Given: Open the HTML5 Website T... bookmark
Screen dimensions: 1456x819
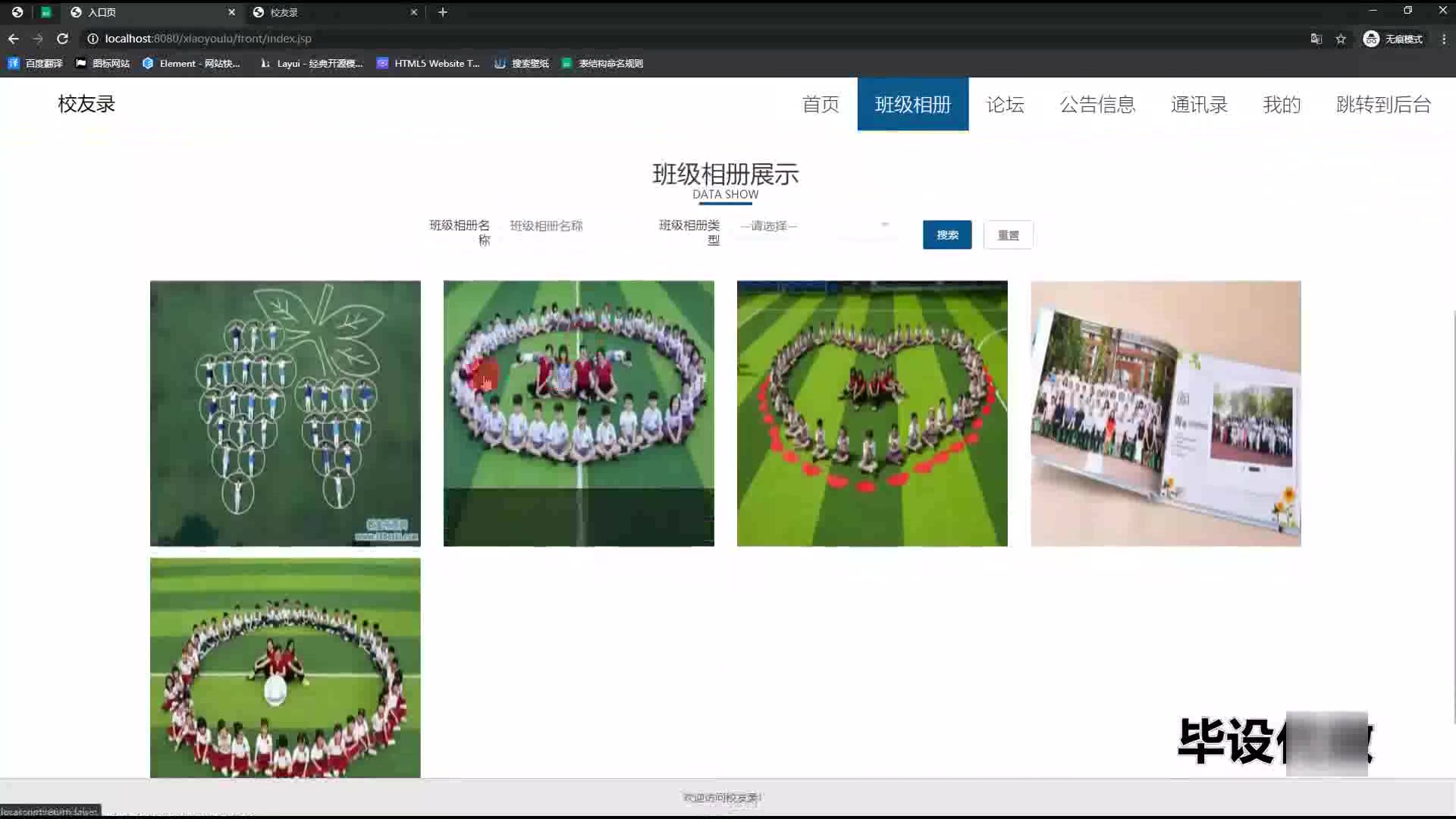Looking at the screenshot, I should [428, 64].
